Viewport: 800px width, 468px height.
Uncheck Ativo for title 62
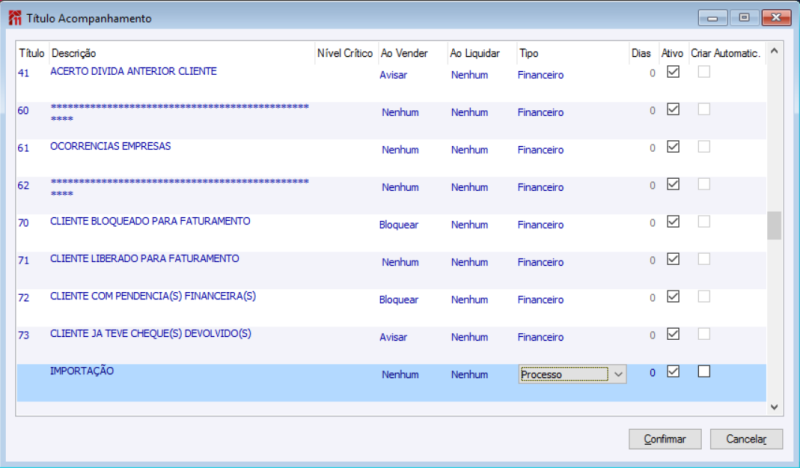click(x=673, y=184)
